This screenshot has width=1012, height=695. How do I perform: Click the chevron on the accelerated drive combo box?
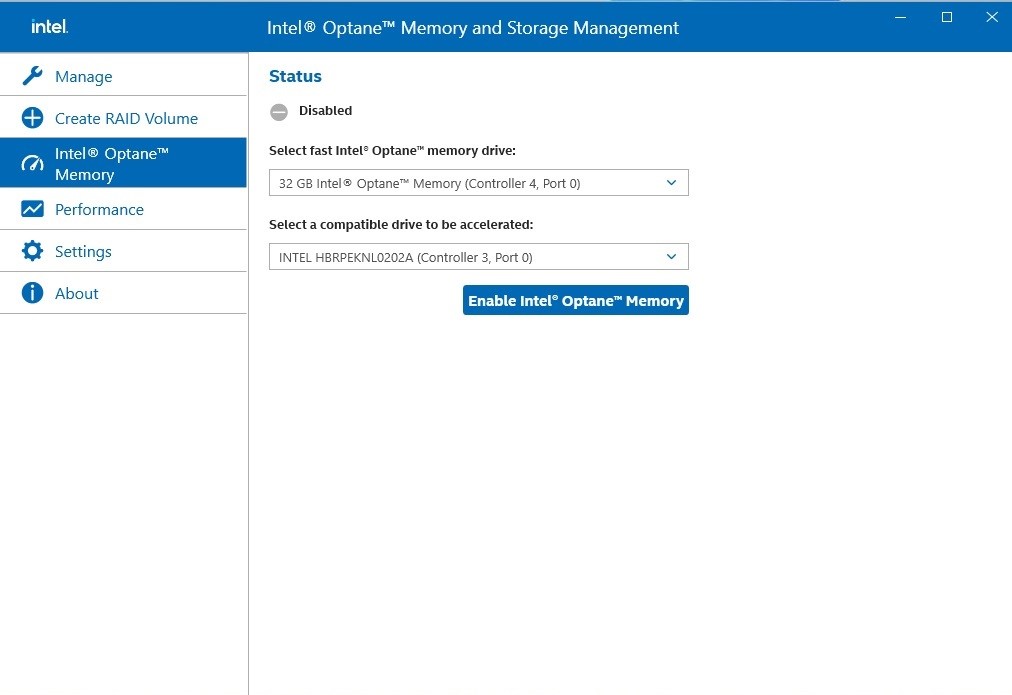pos(671,256)
